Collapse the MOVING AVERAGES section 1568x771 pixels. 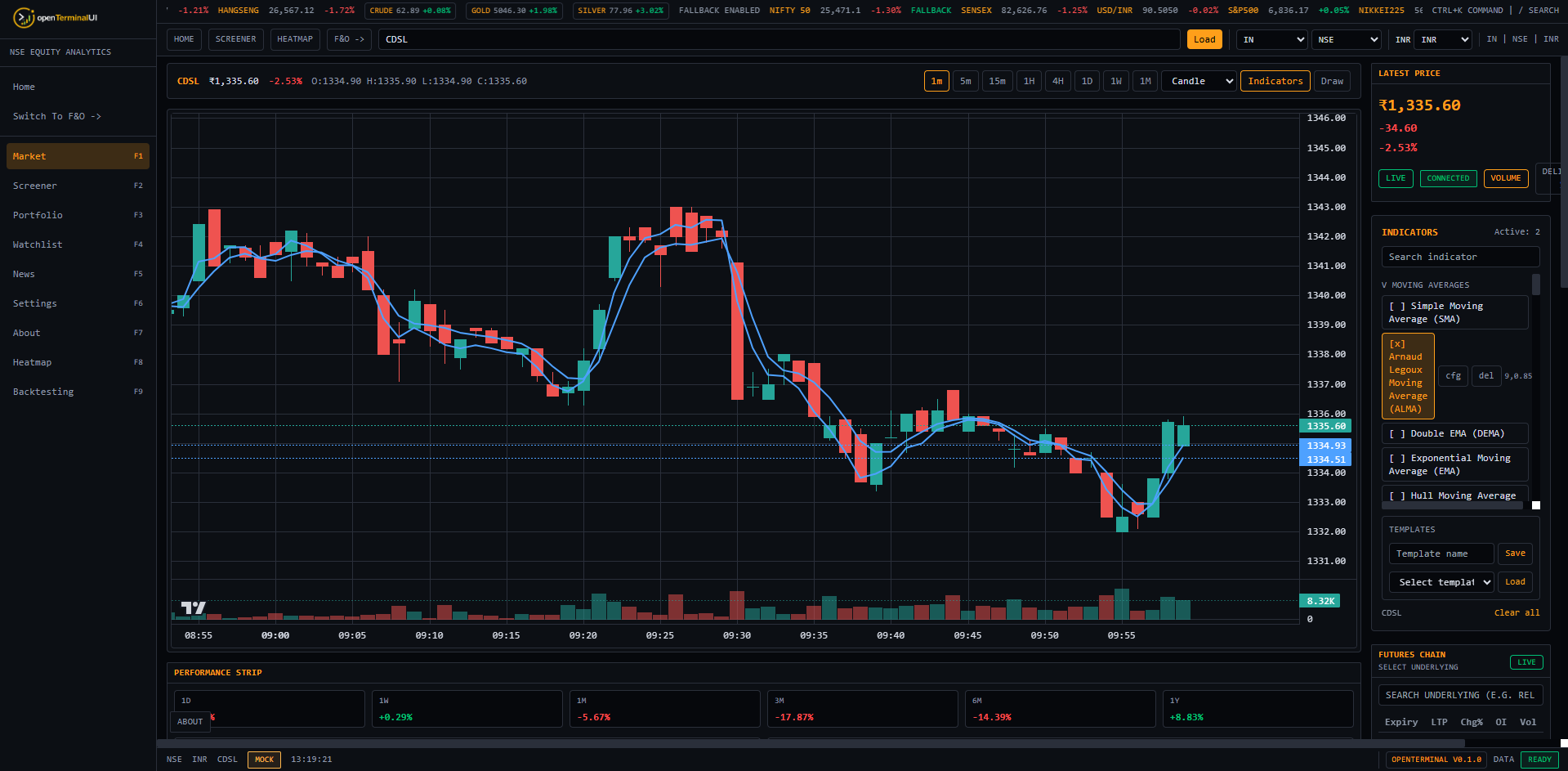click(1425, 285)
